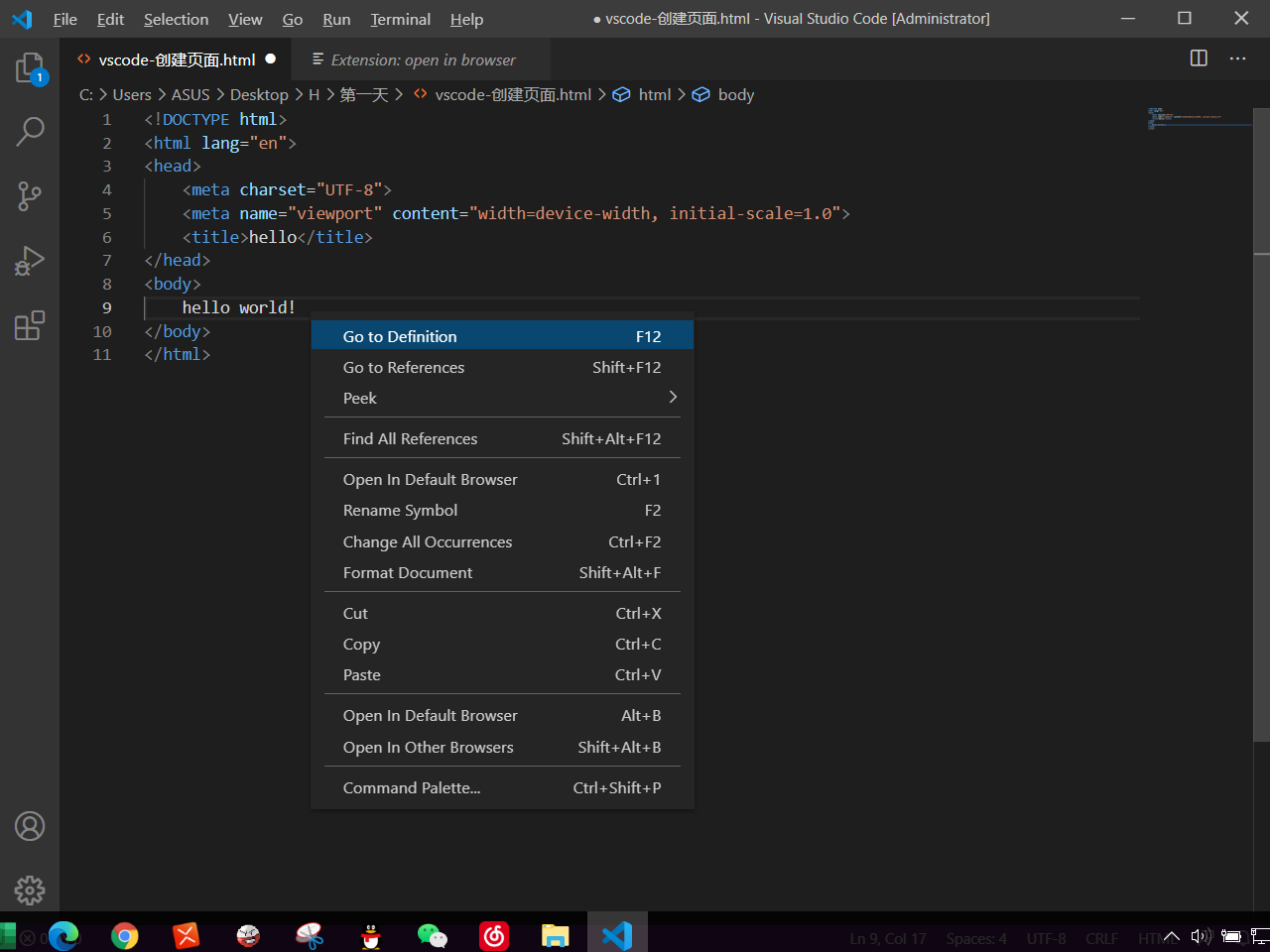The width and height of the screenshot is (1270, 952).
Task: Open the editor More Actions ellipsis
Action: pos(1237,59)
